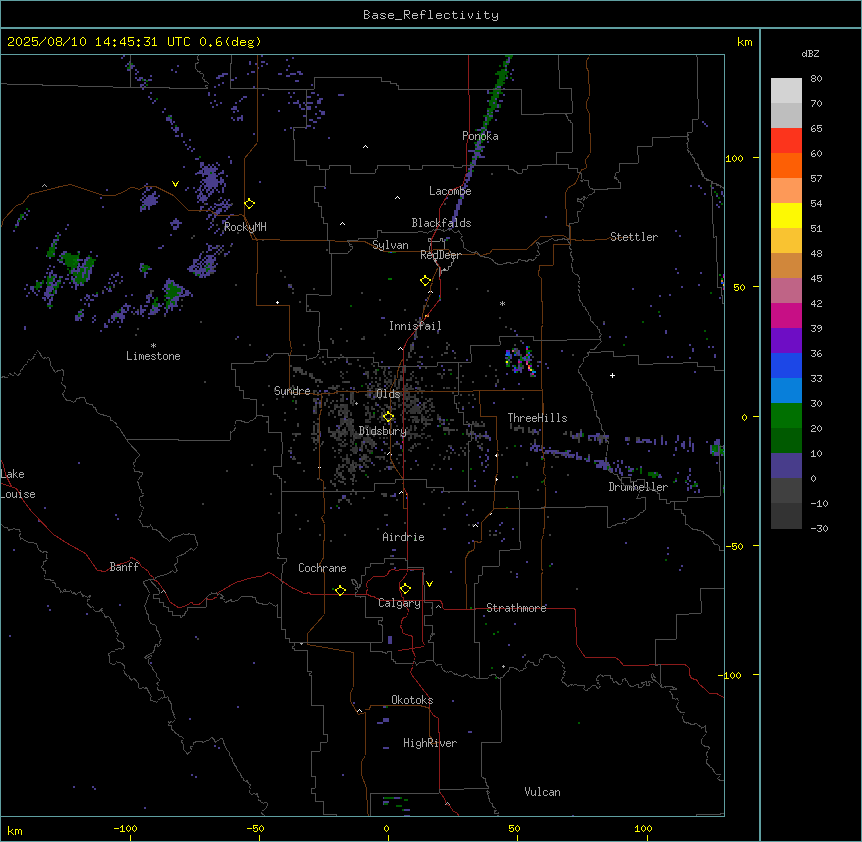Pick the bright green 30 dBZ legend swatch
The height and width of the screenshot is (842, 862).
786,416
